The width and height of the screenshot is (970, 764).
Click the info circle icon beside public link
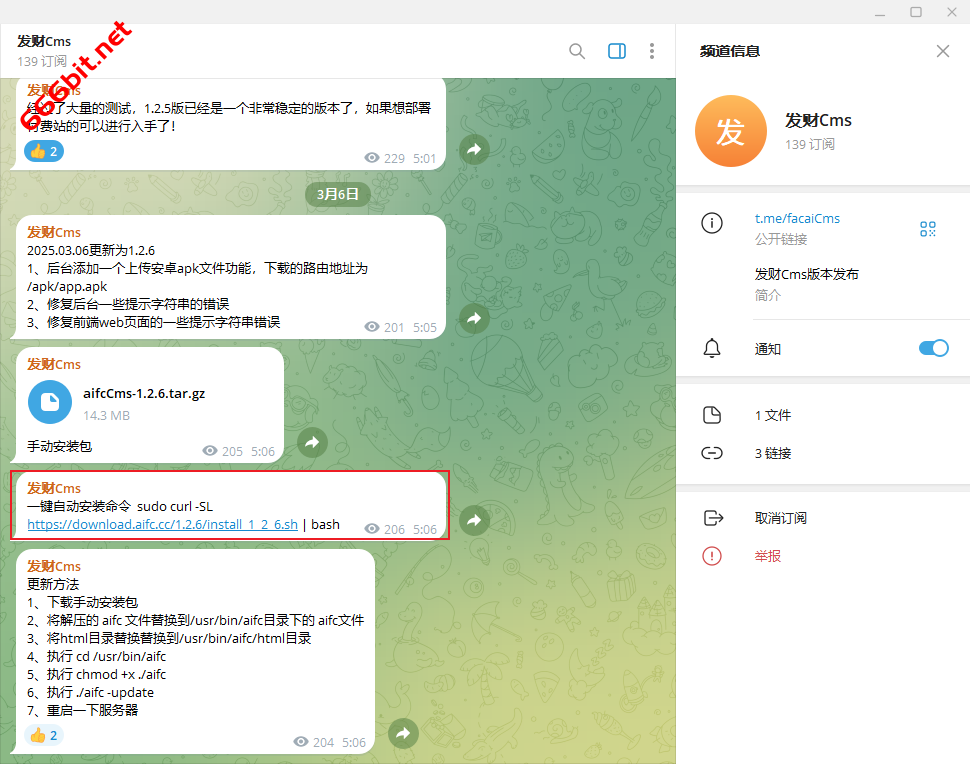coord(712,223)
